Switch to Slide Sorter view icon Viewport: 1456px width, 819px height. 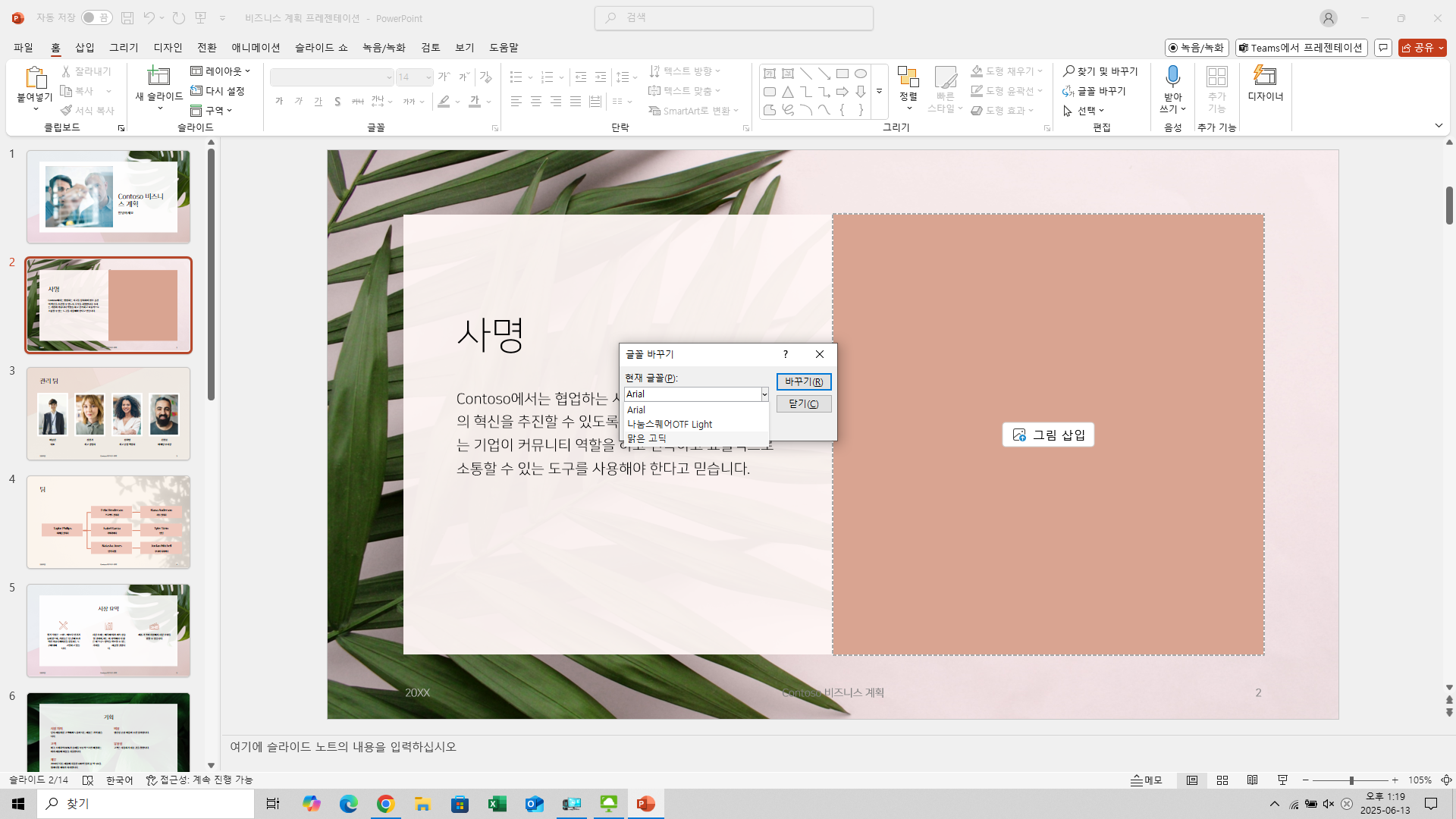click(1222, 780)
